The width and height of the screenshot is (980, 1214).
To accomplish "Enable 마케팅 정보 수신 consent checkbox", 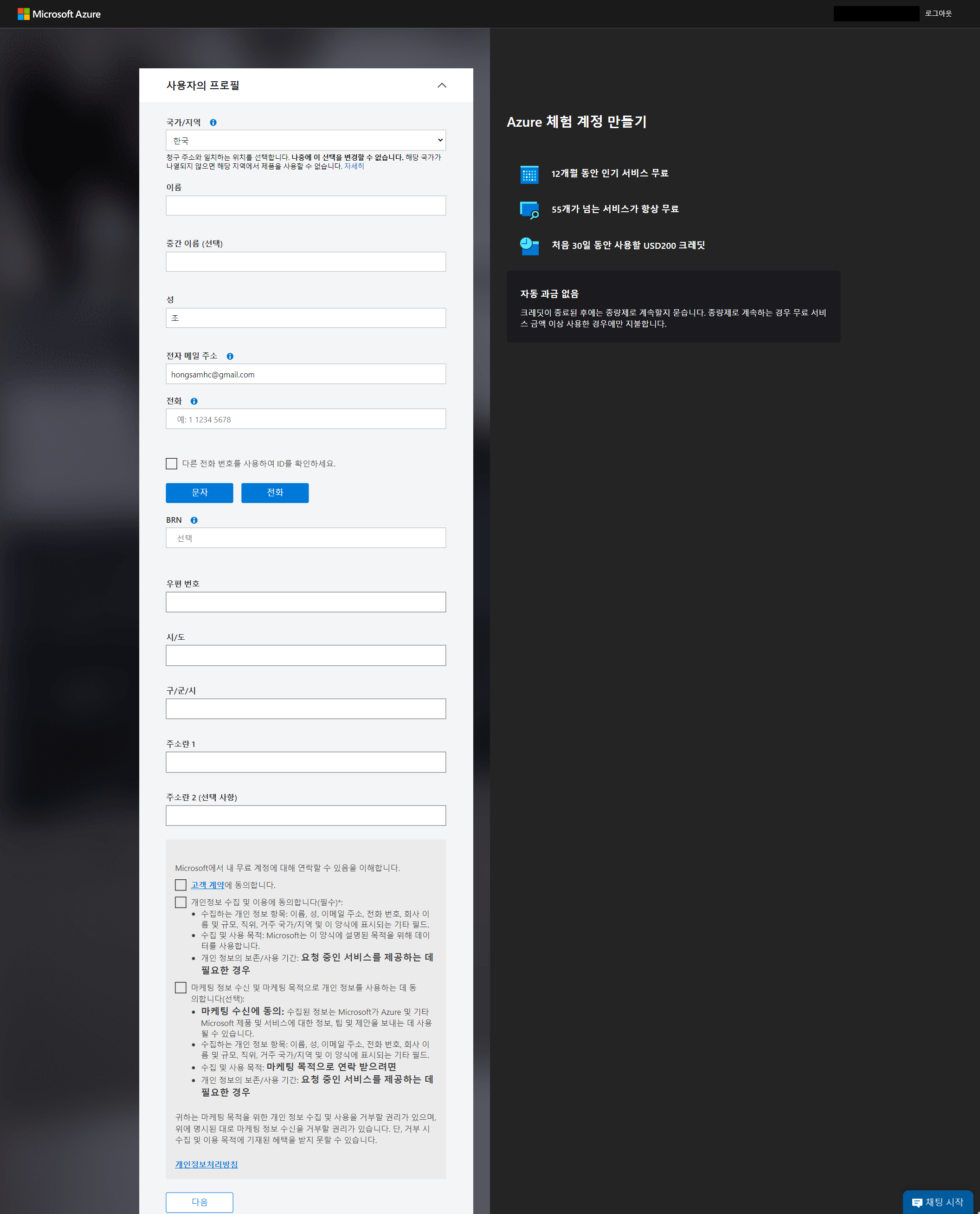I will pos(181,987).
